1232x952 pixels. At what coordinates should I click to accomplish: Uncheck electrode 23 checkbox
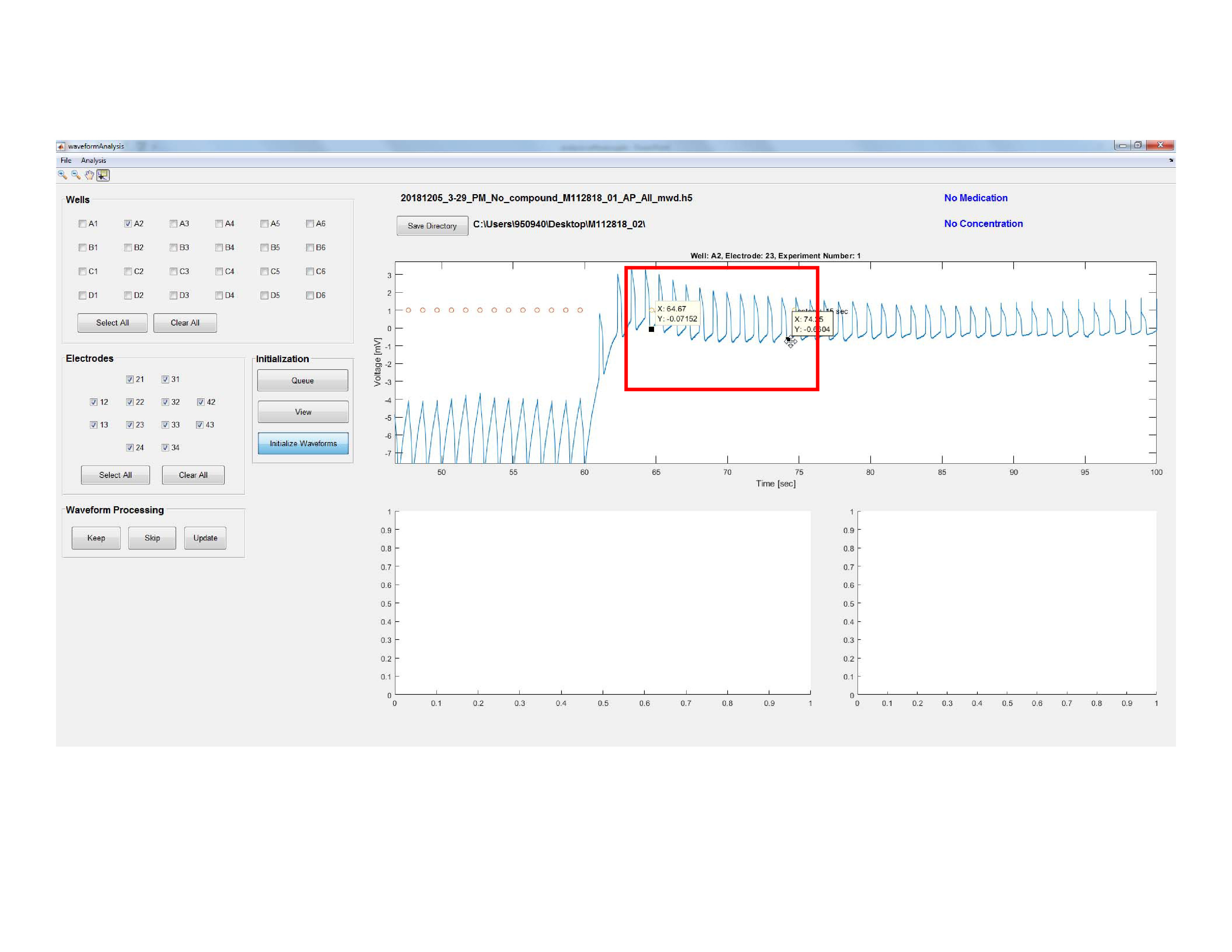[x=130, y=425]
